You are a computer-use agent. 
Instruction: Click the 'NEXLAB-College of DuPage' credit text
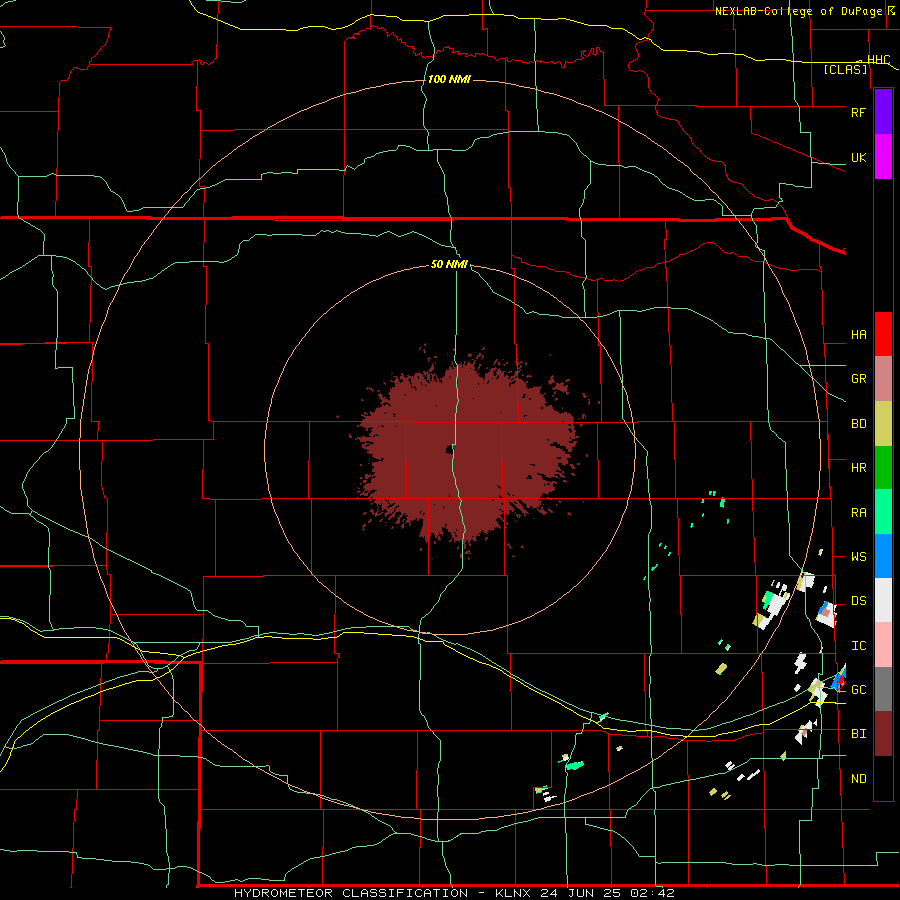click(x=798, y=11)
